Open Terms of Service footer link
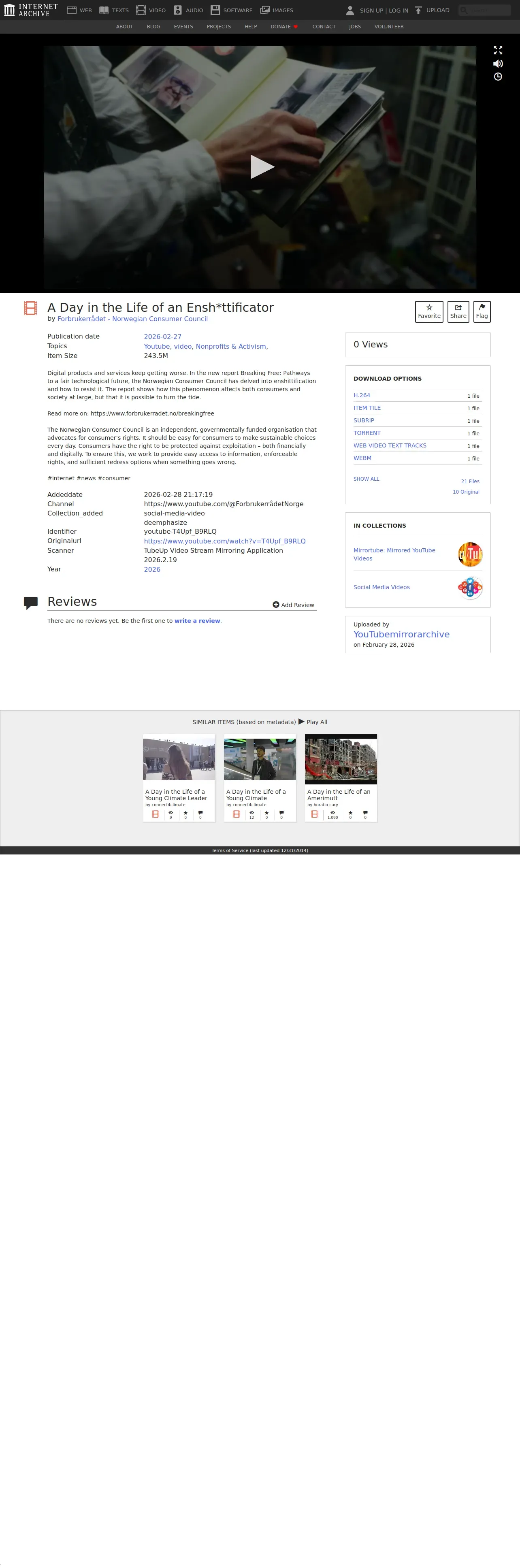520x1568 pixels. click(x=260, y=851)
